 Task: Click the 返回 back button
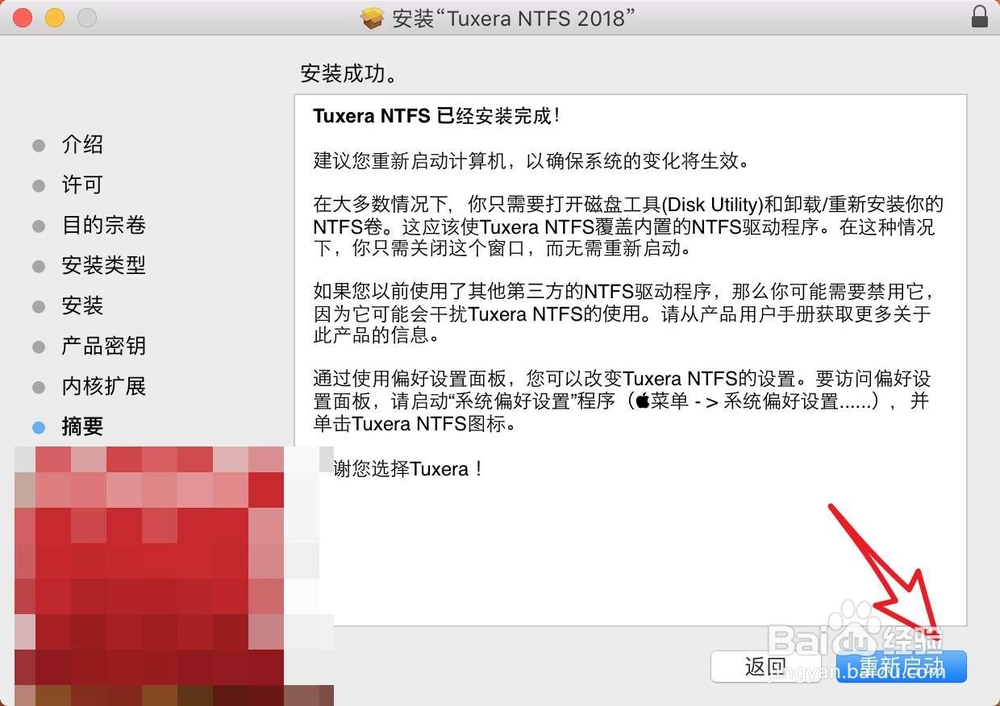[x=765, y=666]
